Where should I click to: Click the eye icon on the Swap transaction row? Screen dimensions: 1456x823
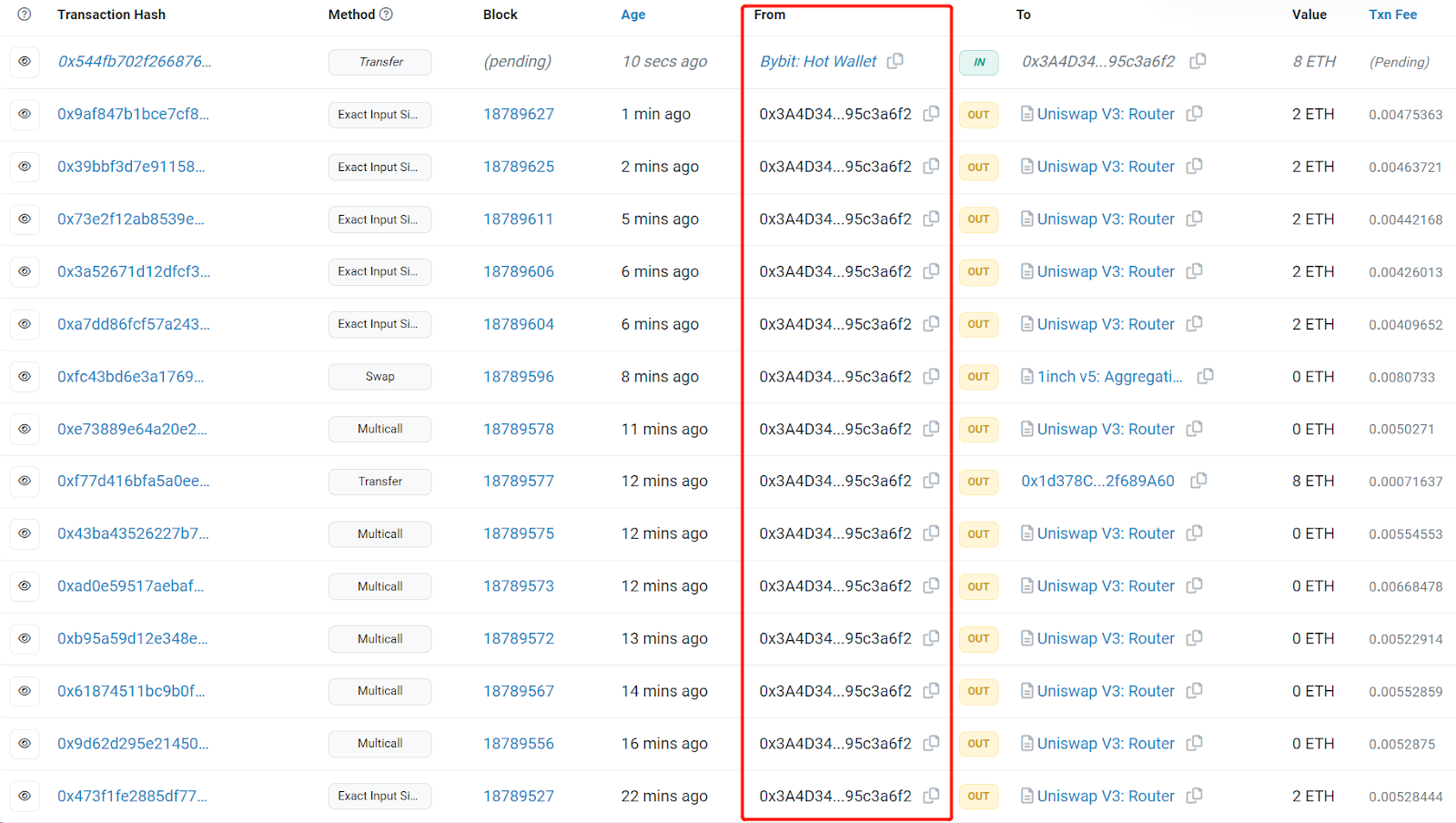pyautogui.click(x=25, y=376)
